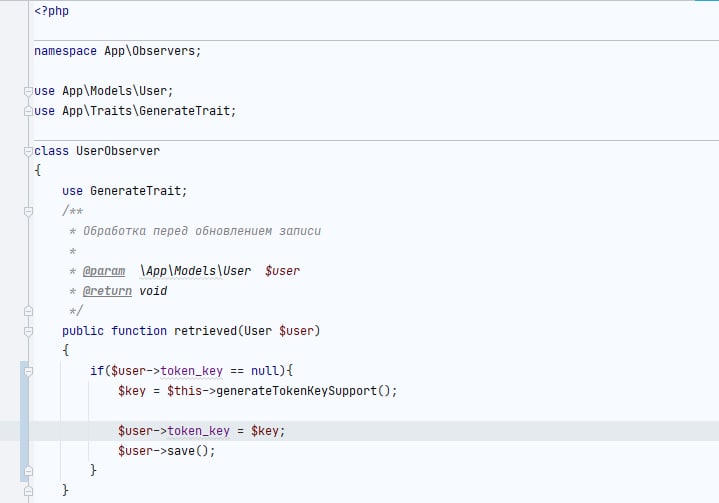Click User type hint in method signature
Screen dimensions: 719x503
click(258, 331)
